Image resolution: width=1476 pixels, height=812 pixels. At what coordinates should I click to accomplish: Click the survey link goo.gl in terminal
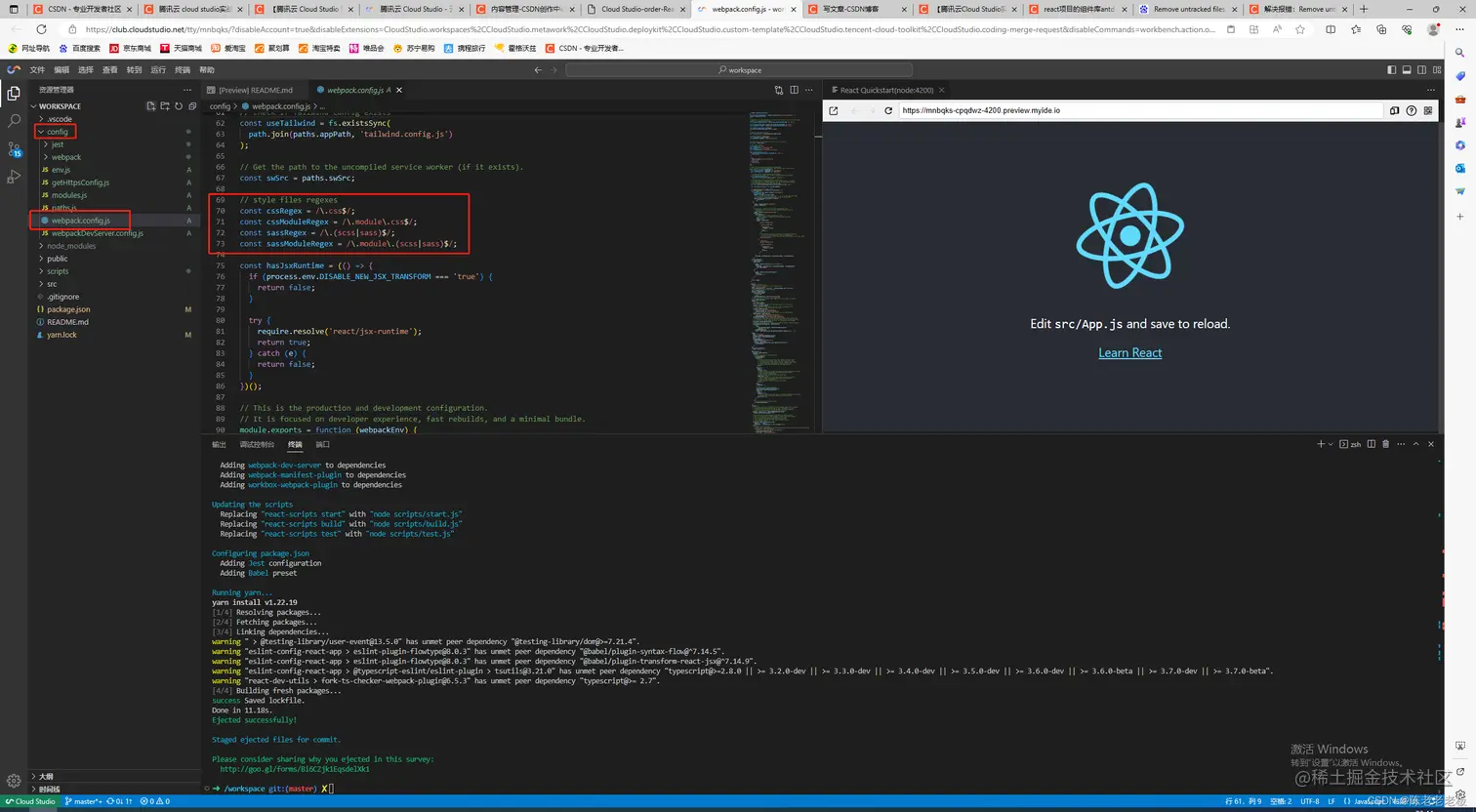pos(294,769)
